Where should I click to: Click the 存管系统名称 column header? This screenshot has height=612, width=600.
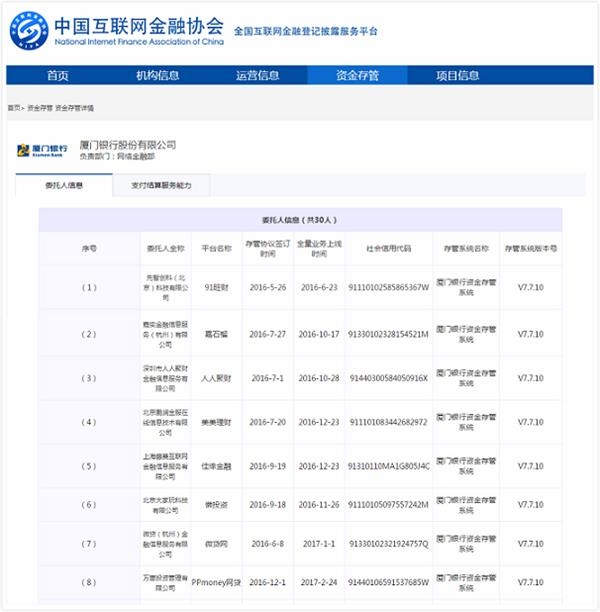click(466, 249)
